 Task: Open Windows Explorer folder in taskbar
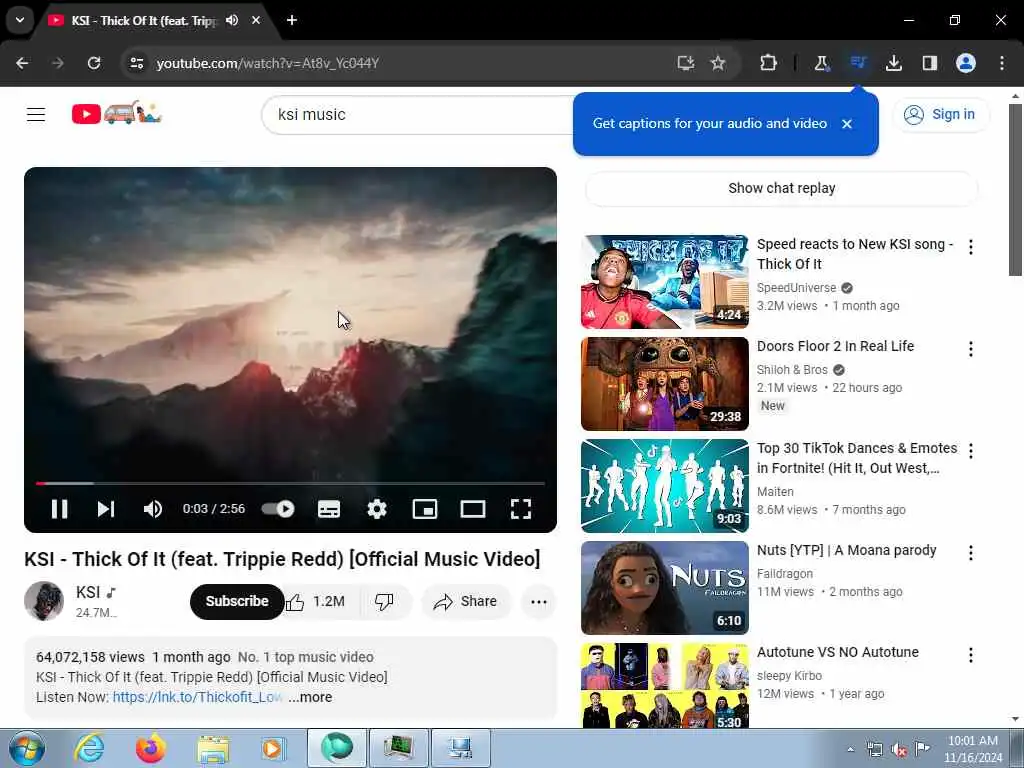click(213, 749)
